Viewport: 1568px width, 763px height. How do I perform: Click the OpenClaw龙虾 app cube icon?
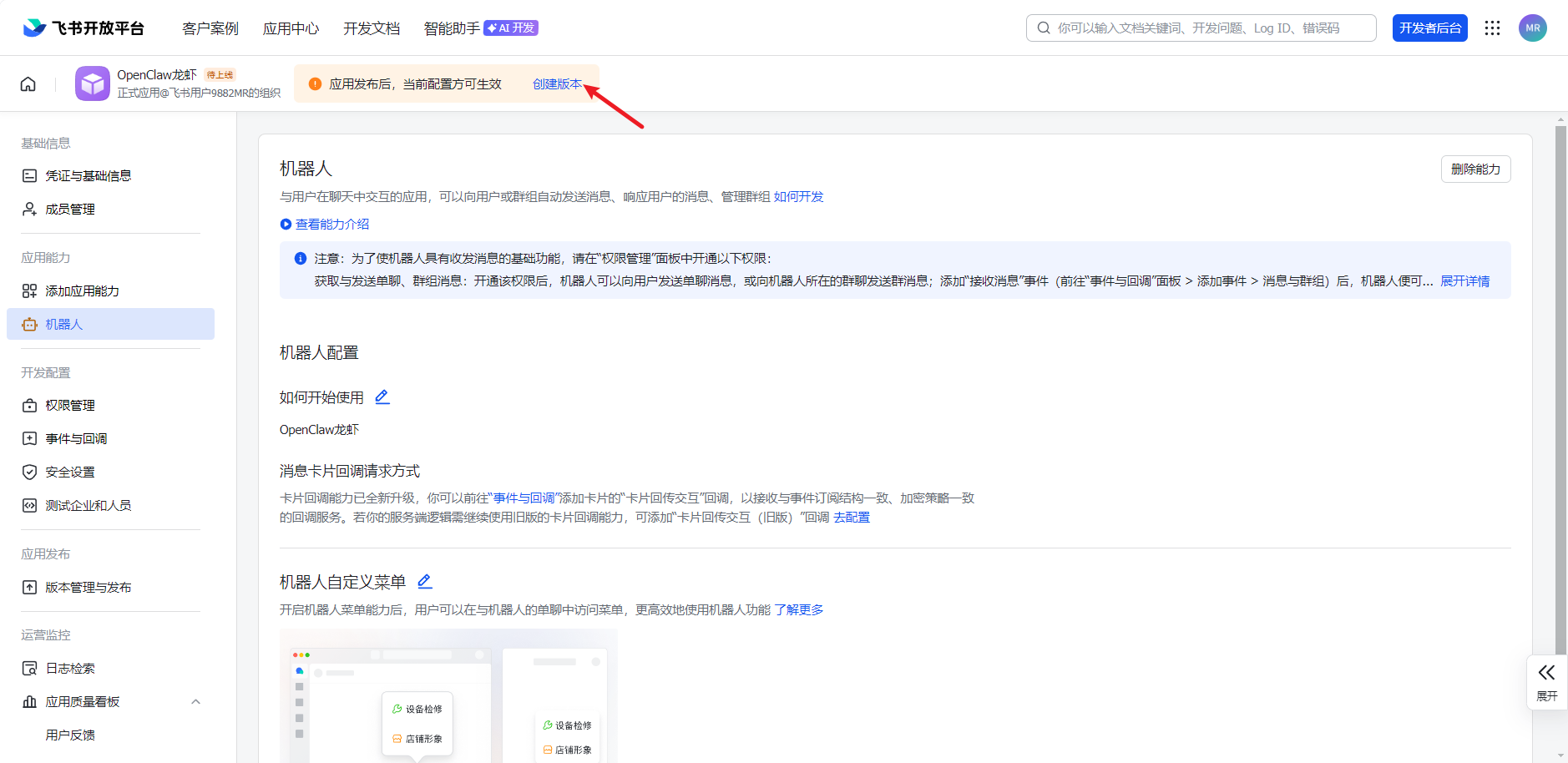pos(93,83)
